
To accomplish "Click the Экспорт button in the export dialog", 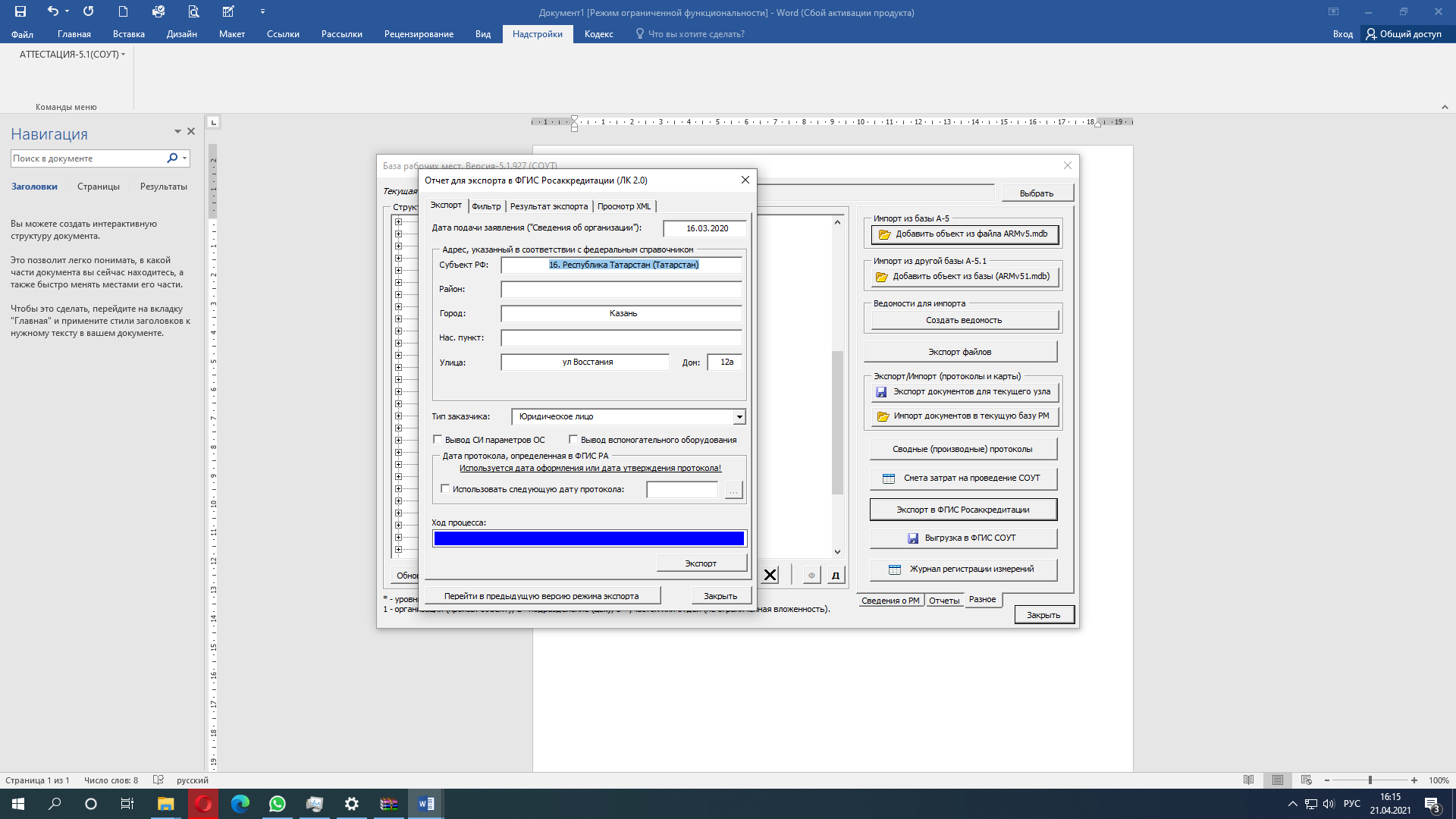I will click(x=701, y=563).
